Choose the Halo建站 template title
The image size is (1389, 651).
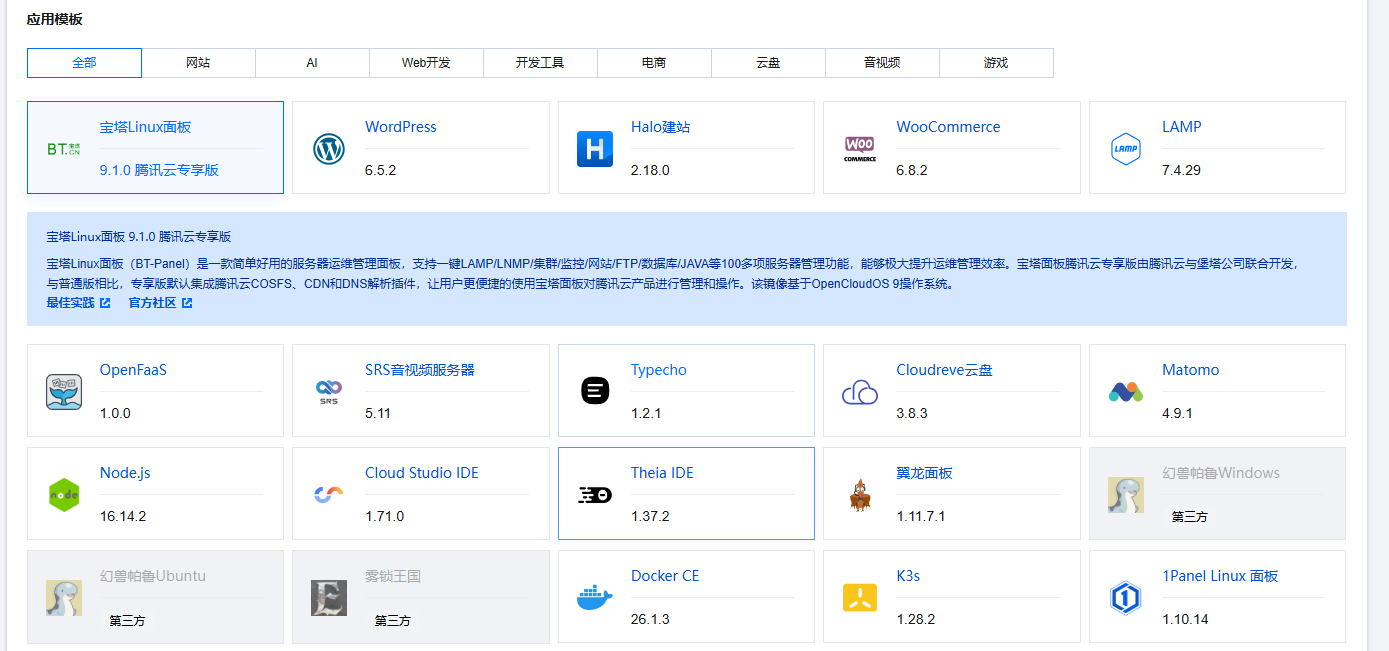661,127
